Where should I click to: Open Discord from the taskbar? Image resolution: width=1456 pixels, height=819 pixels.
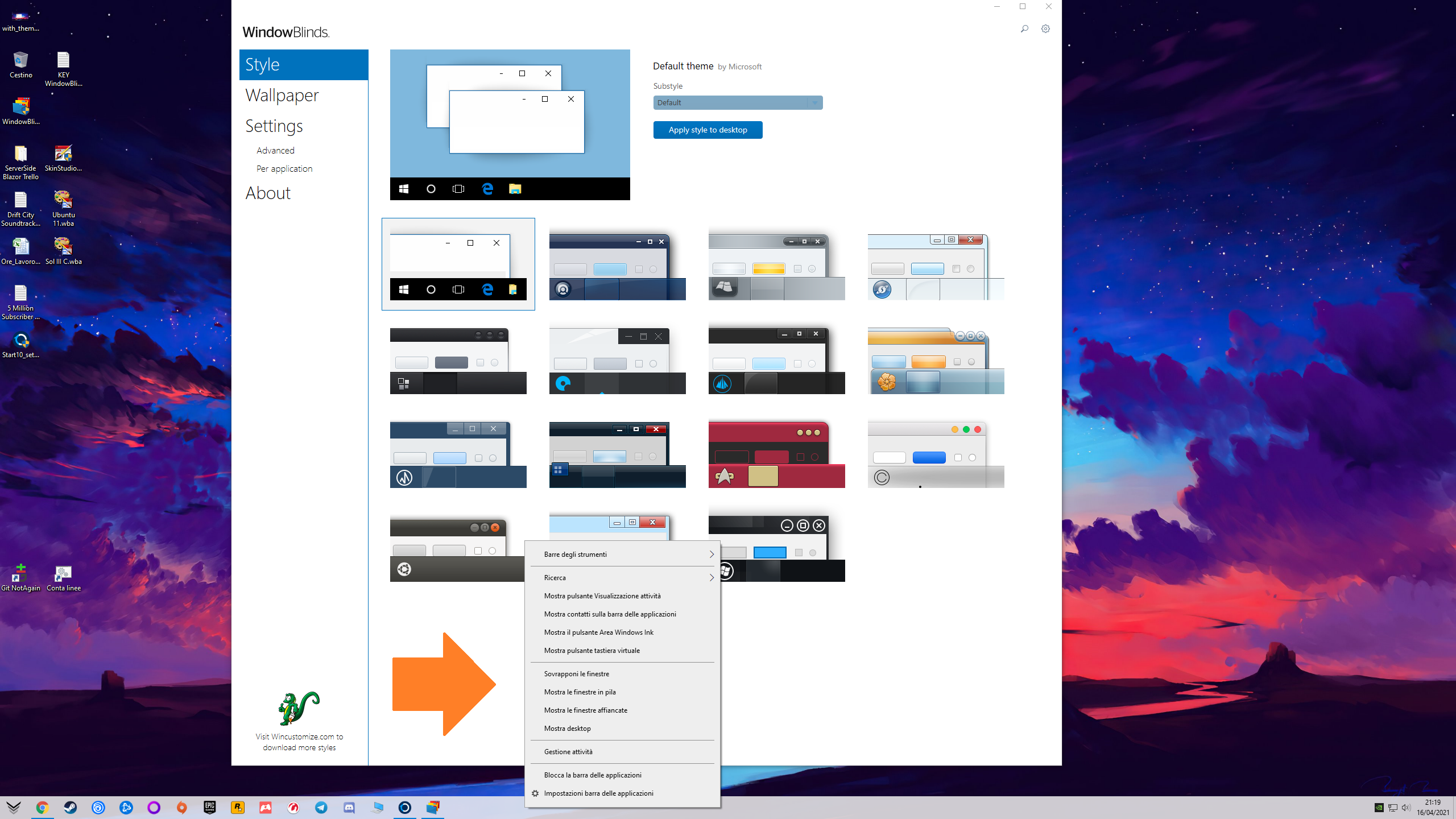(349, 807)
